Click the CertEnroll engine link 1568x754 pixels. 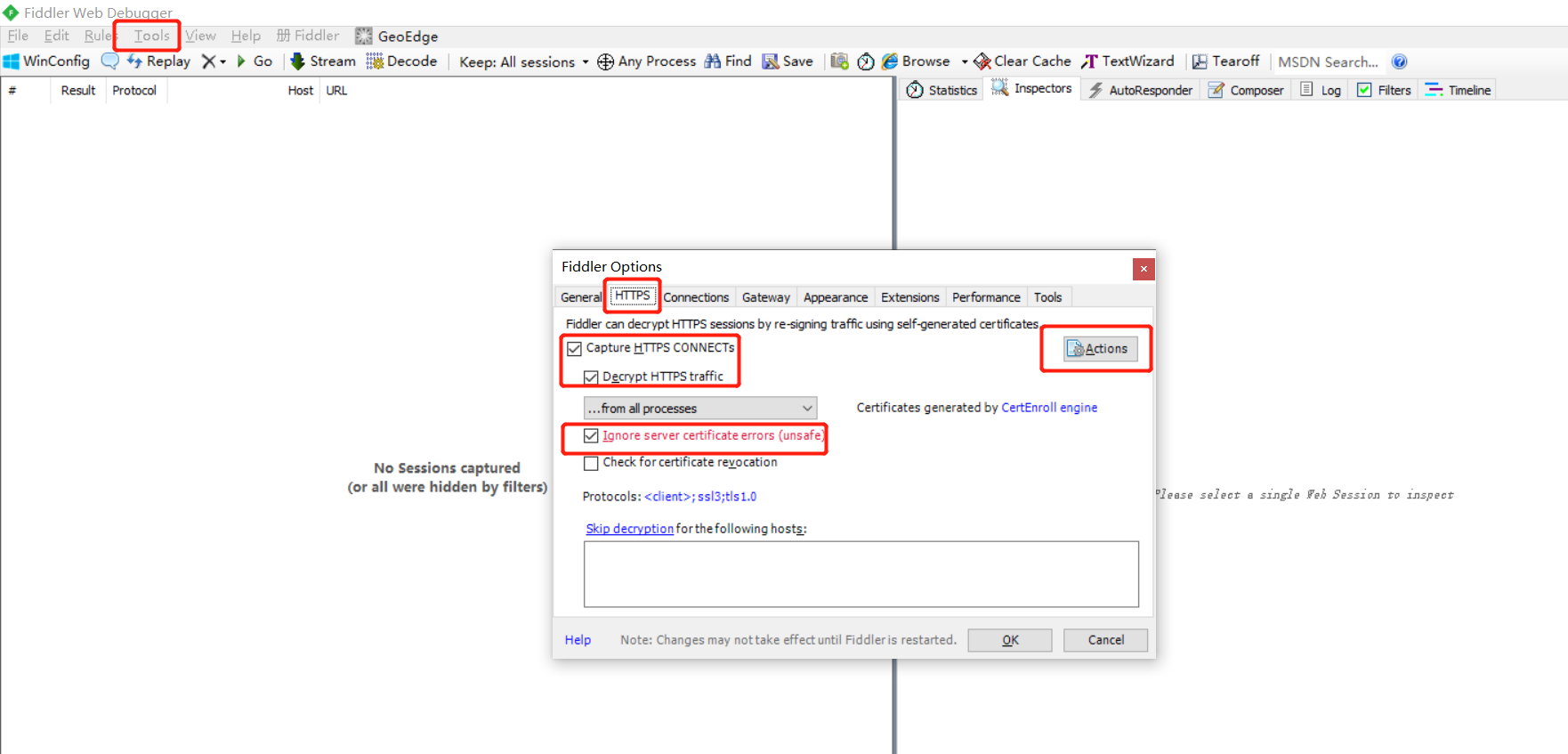[x=1049, y=408]
